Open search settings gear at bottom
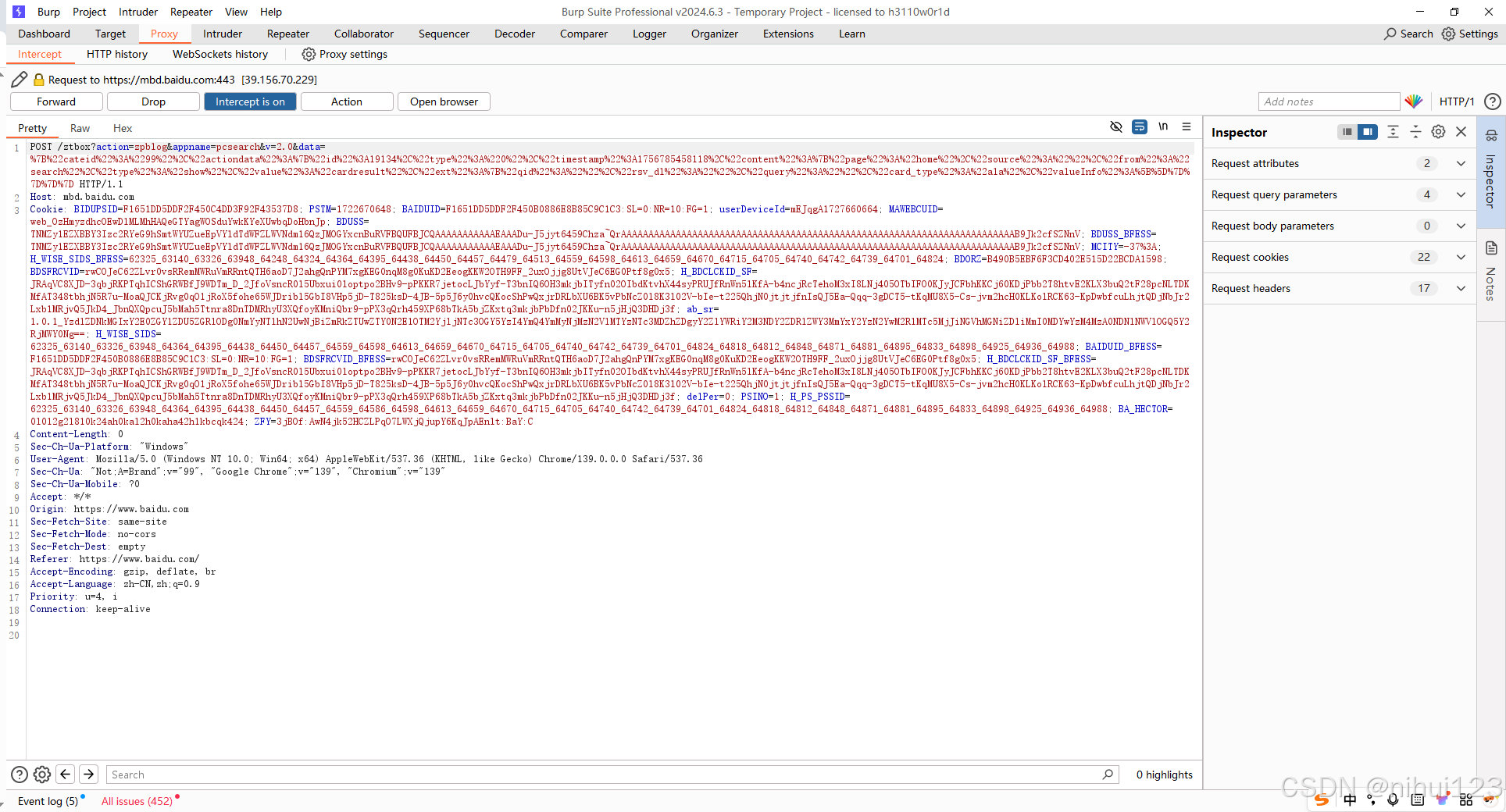The height and width of the screenshot is (812, 1506). click(42, 775)
